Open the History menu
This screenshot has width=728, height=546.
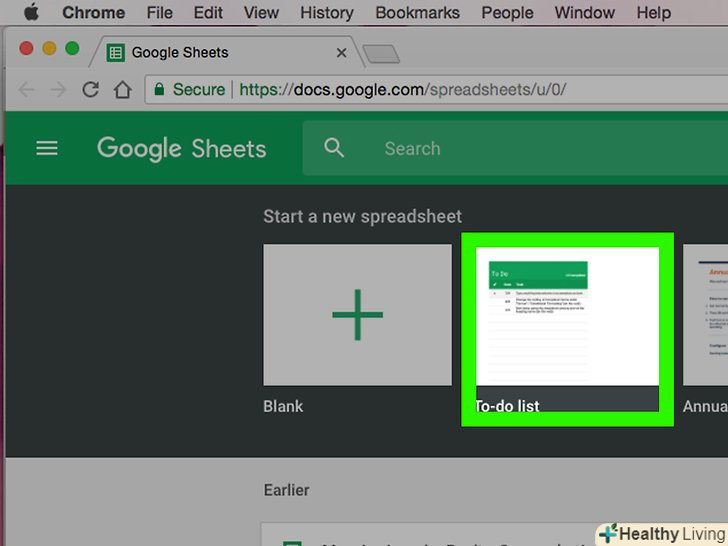click(326, 13)
